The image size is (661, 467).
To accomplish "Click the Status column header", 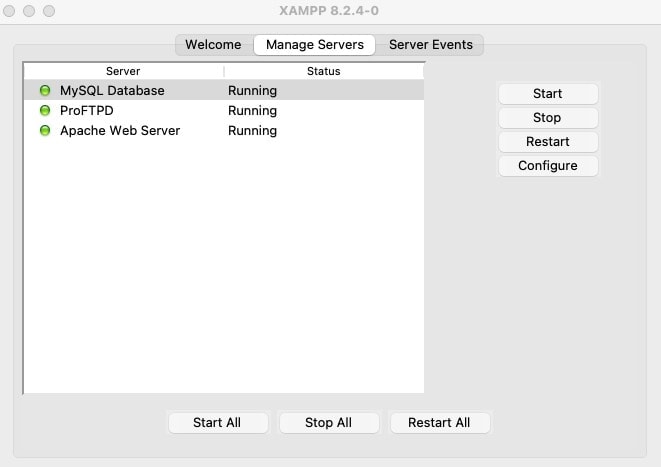I will point(324,71).
